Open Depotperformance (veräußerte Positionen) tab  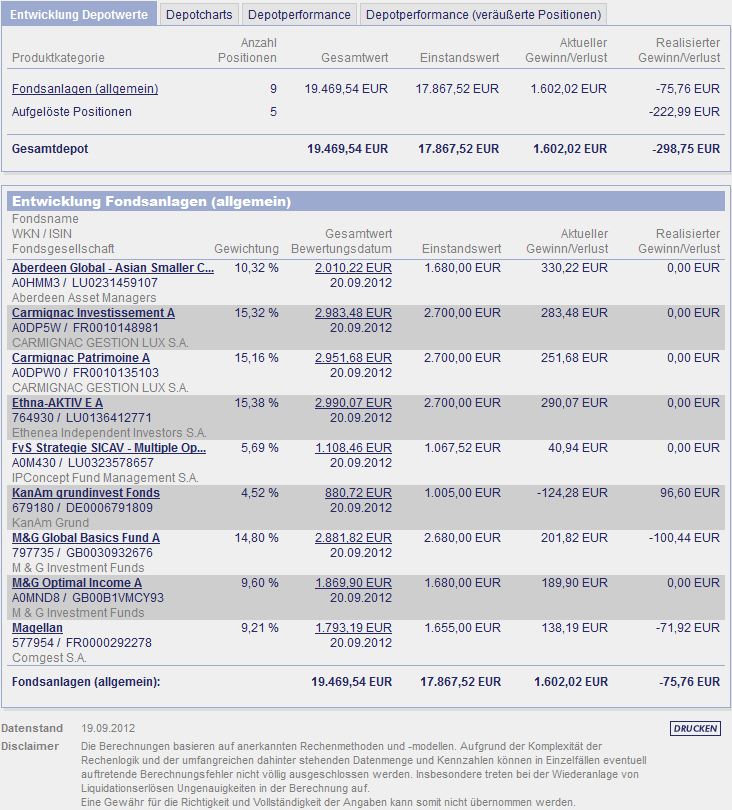(x=483, y=14)
